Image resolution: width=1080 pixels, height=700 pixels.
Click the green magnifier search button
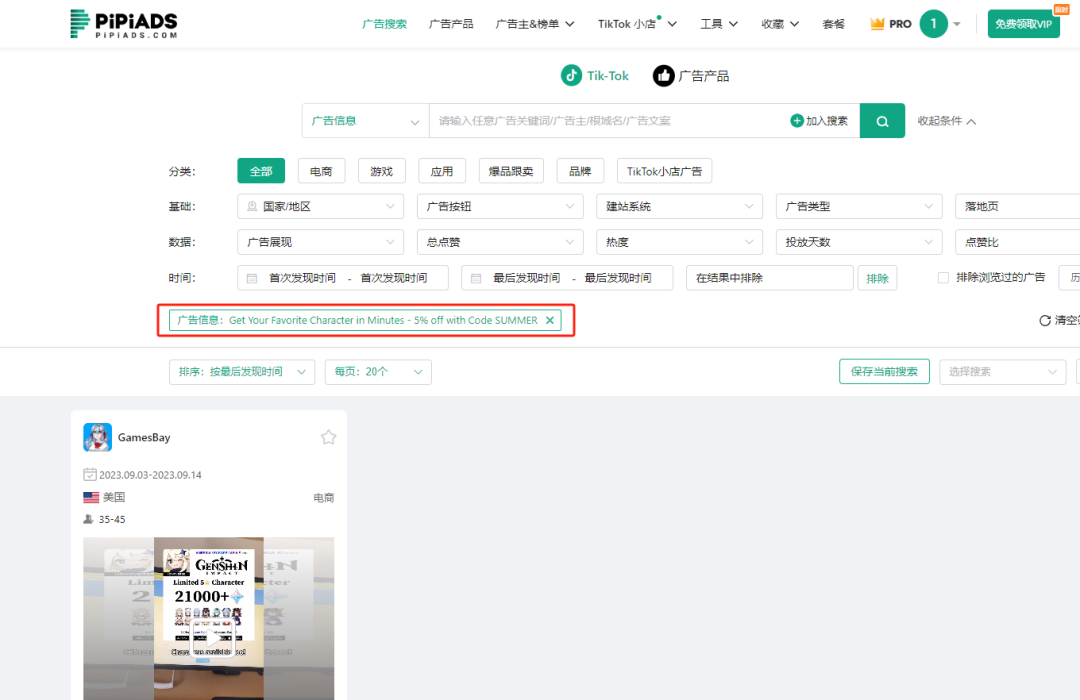[x=881, y=120]
